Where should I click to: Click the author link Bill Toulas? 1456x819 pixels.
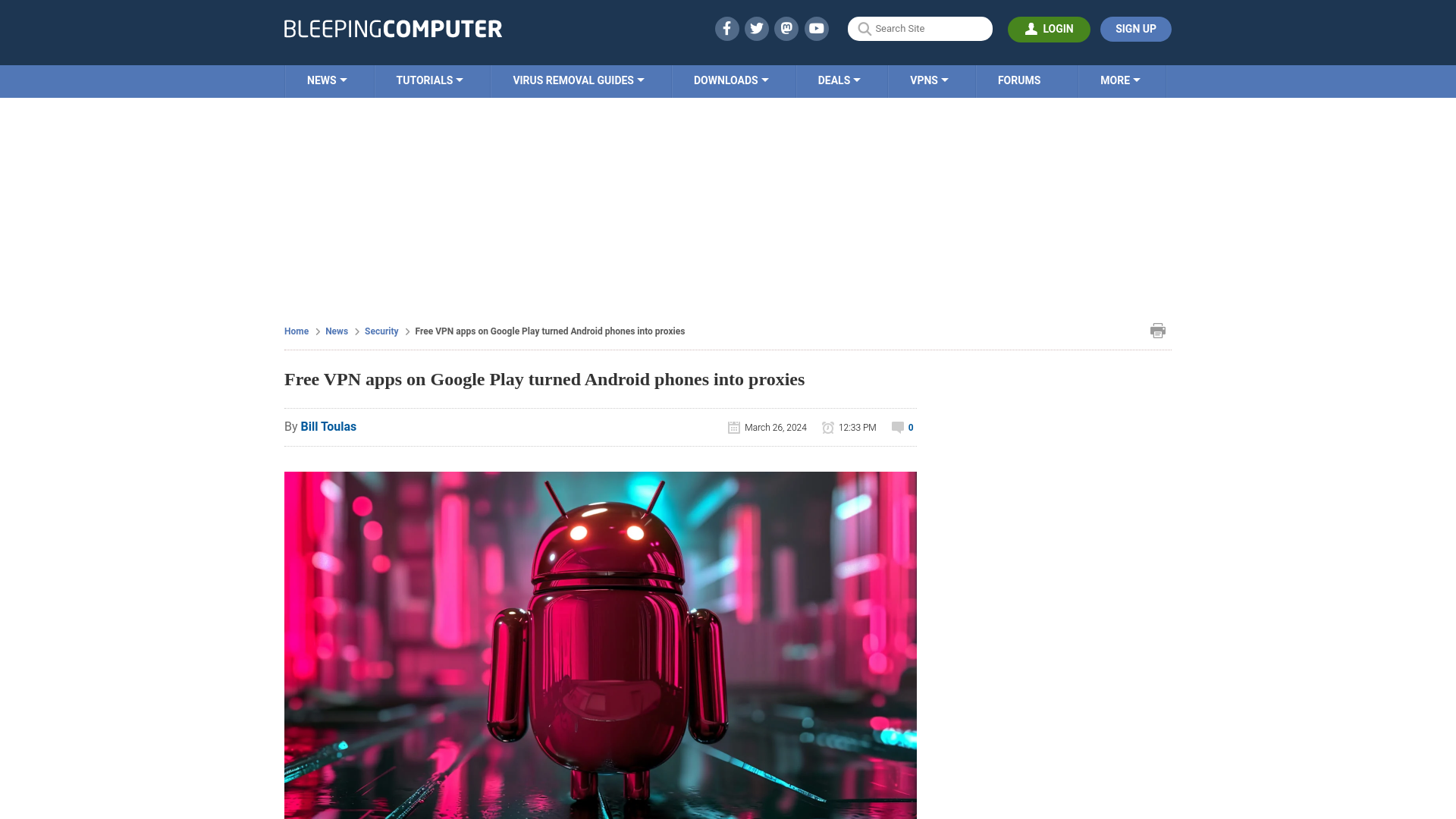point(328,426)
